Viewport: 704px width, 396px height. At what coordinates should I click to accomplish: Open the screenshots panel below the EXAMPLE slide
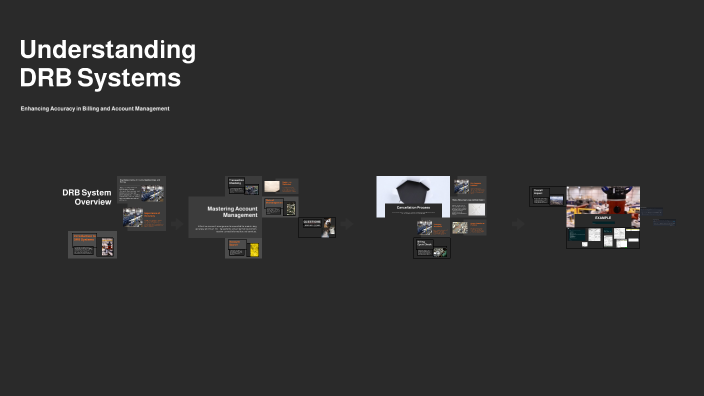coord(603,238)
